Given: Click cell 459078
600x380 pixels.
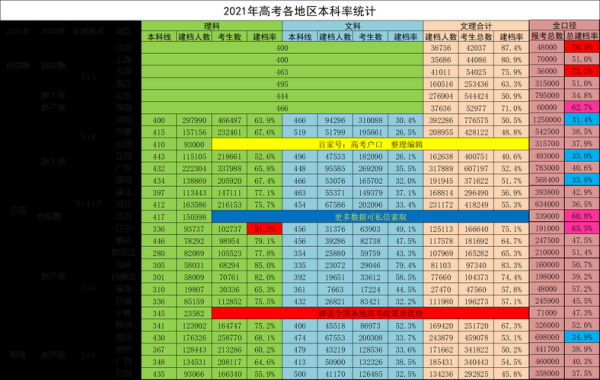Looking at the screenshot, I should tap(476, 338).
